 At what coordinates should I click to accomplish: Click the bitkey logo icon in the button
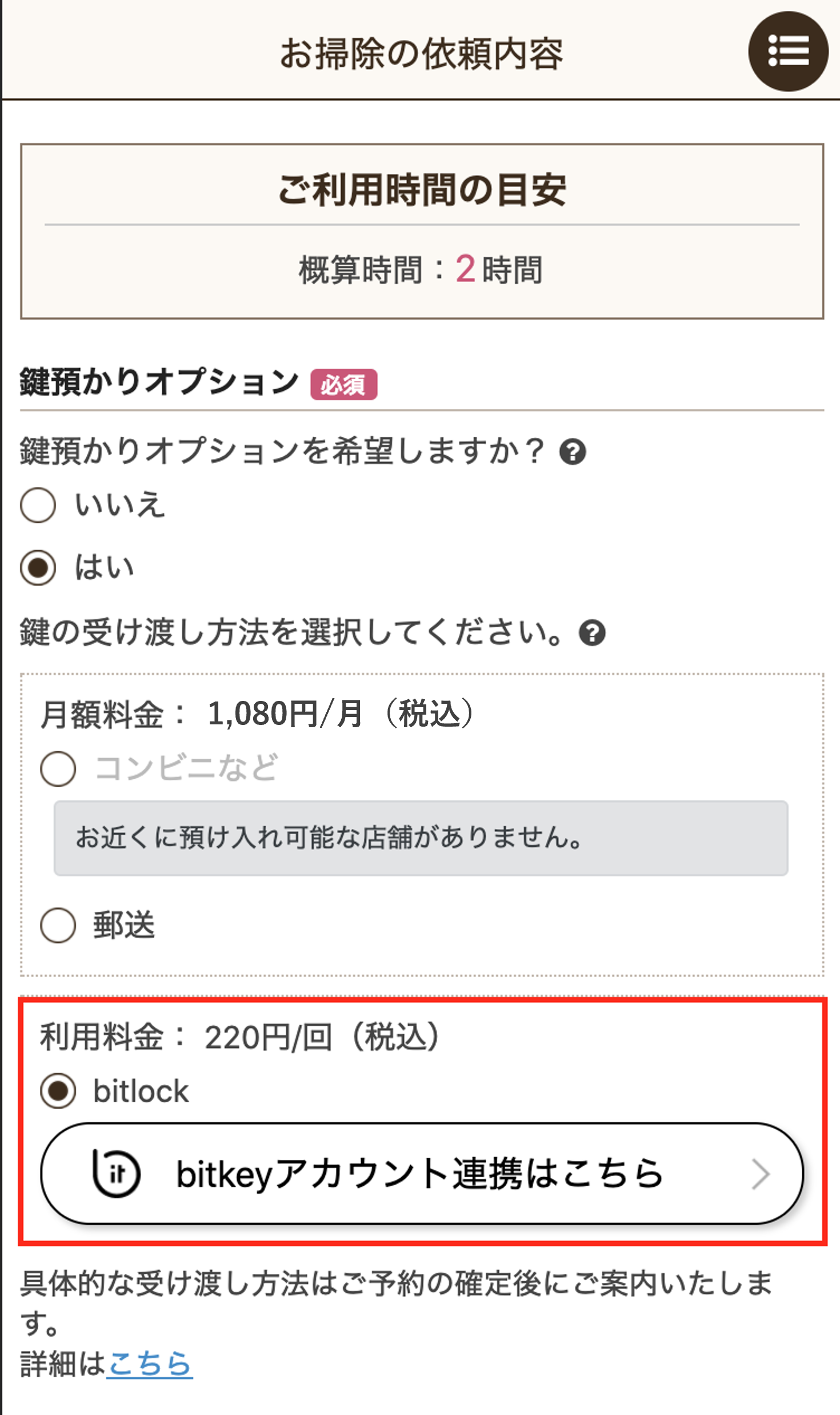point(117,1173)
